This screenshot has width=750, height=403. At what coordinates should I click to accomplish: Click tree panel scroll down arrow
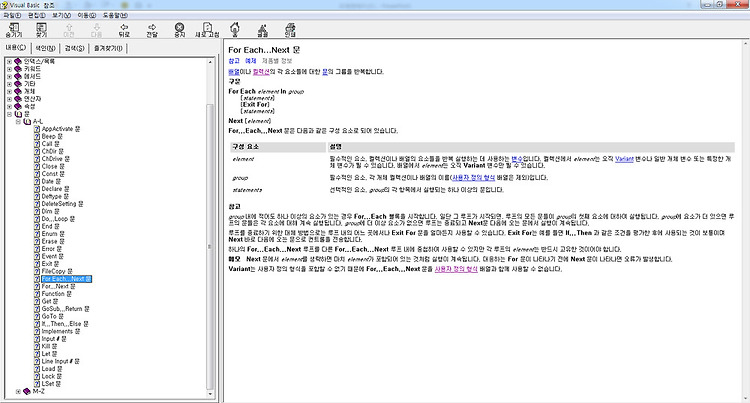pos(210,394)
